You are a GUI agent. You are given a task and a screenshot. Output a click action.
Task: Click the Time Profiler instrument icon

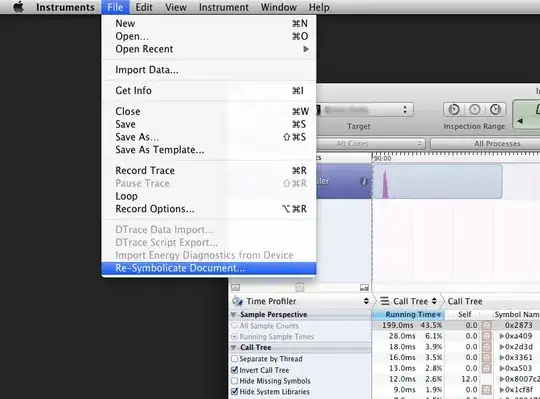point(237,301)
